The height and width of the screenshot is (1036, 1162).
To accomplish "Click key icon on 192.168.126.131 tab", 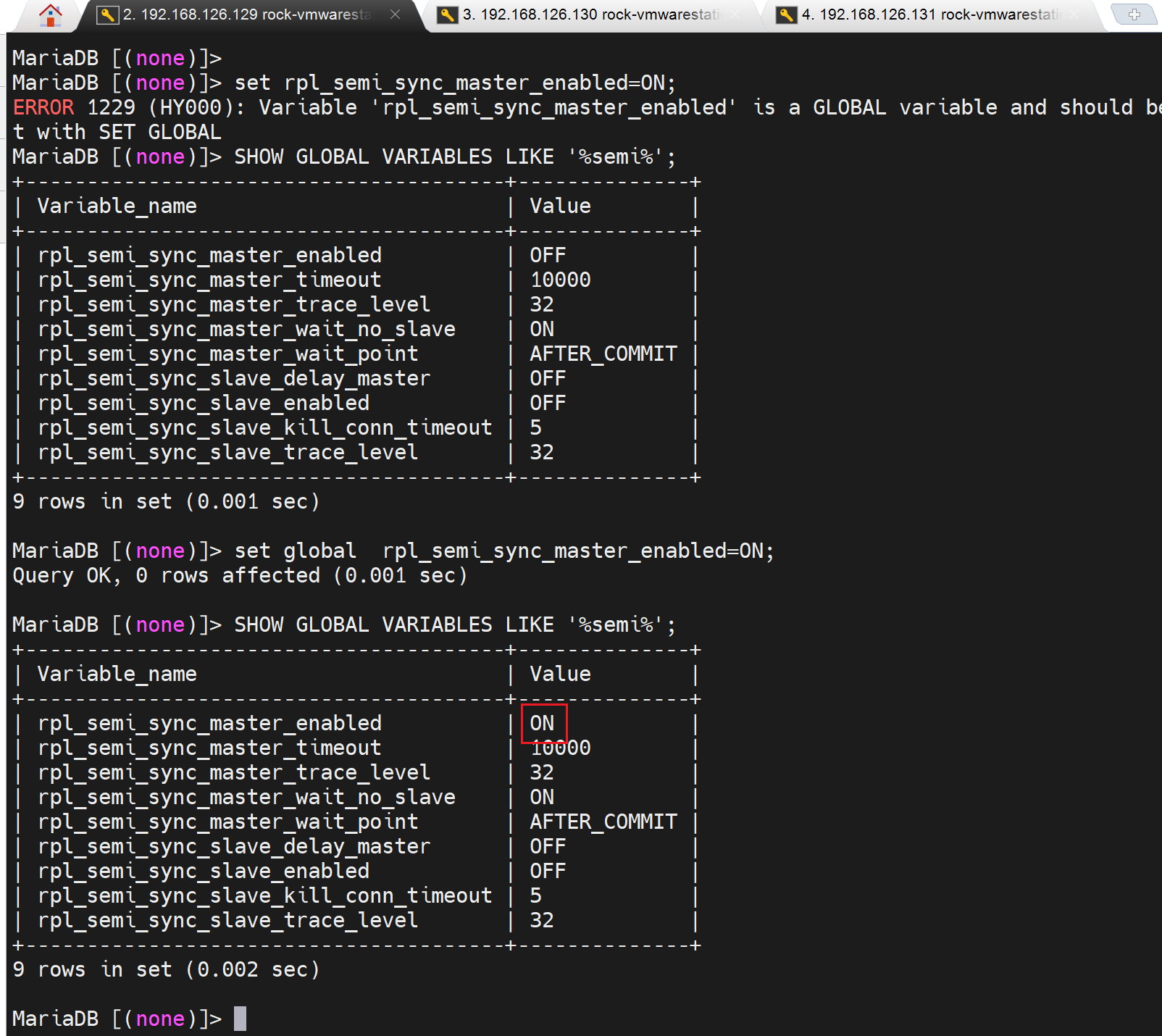I will pyautogui.click(x=786, y=14).
